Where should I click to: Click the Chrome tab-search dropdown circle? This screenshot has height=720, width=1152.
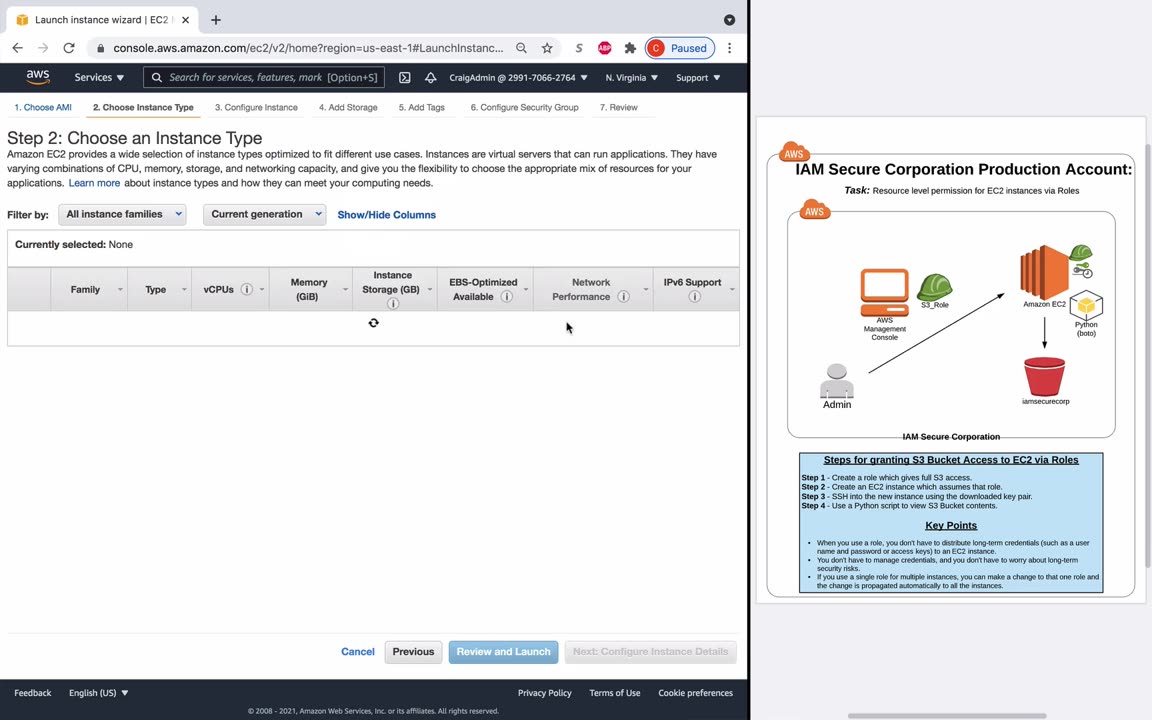729,20
